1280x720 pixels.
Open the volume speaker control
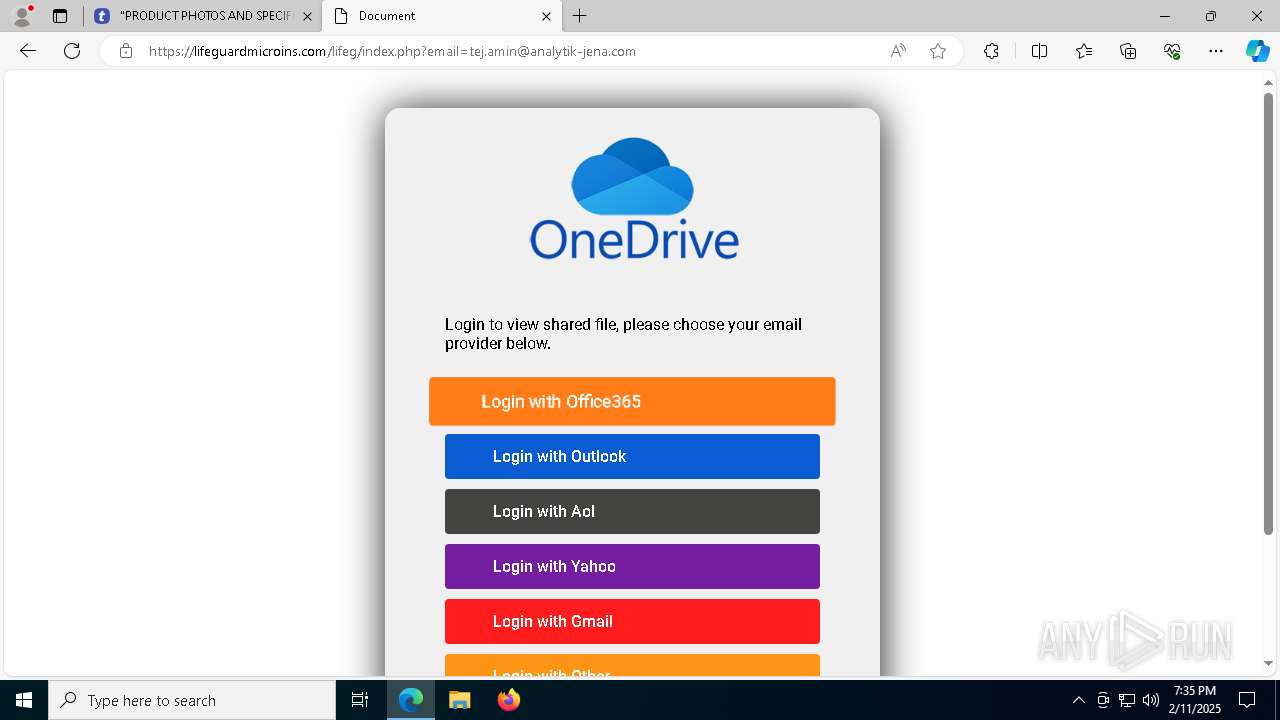[x=1150, y=700]
